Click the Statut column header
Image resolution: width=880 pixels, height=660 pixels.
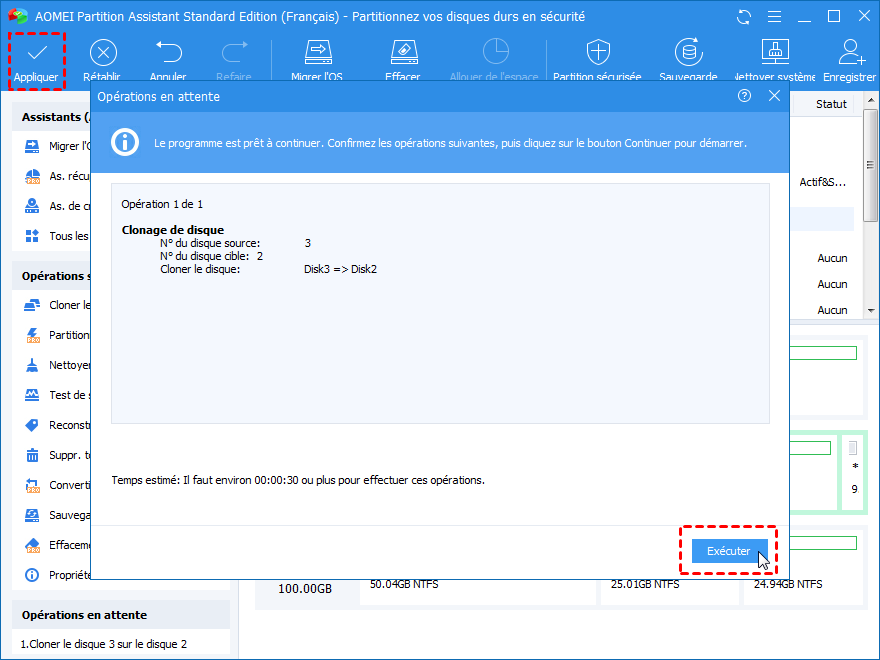[831, 104]
